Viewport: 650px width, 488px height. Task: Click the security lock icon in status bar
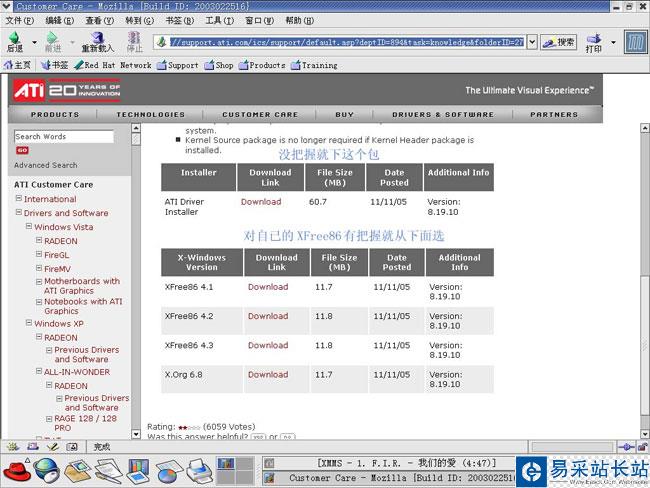click(x=643, y=447)
